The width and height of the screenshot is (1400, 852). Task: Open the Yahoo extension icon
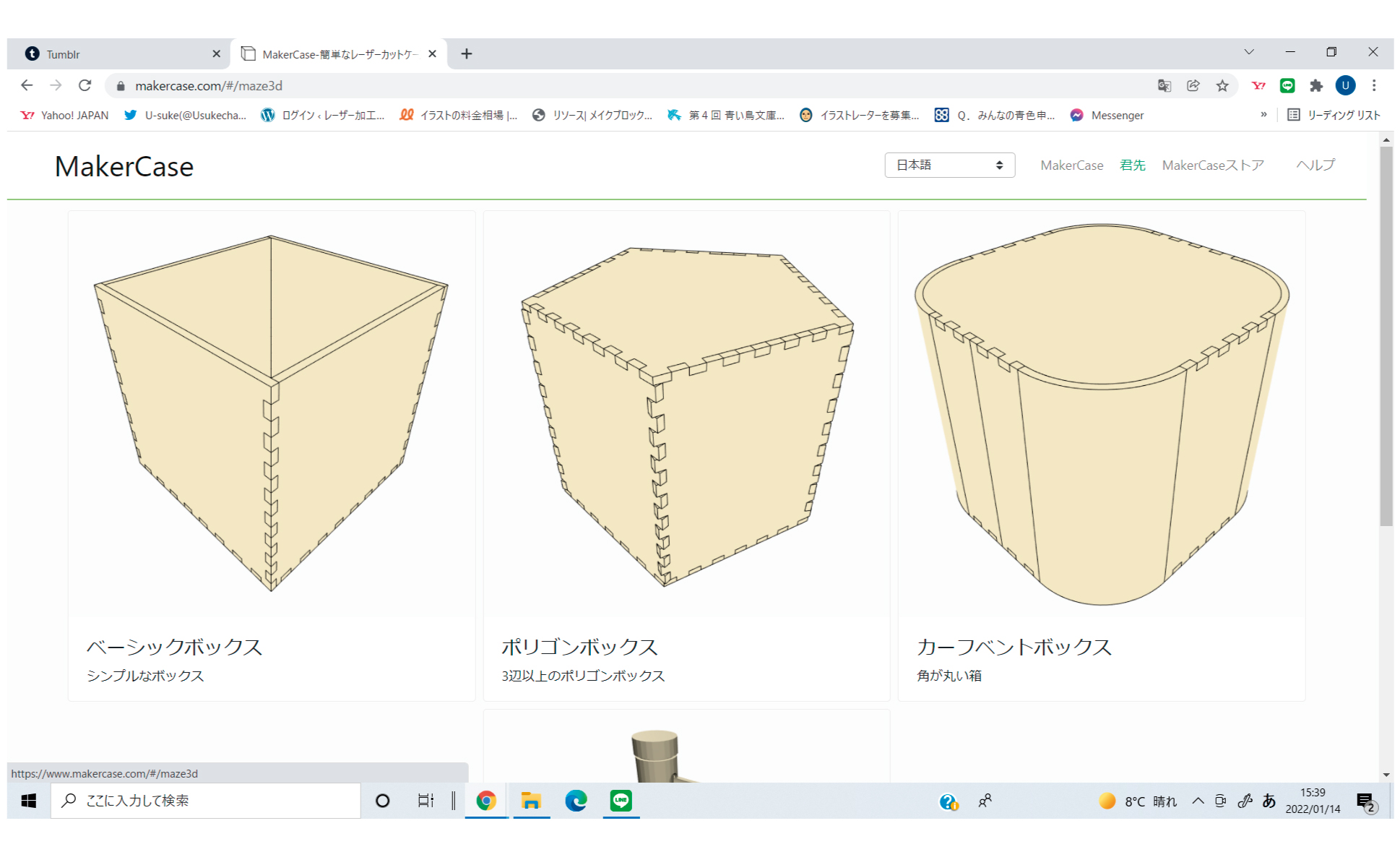click(x=1258, y=85)
